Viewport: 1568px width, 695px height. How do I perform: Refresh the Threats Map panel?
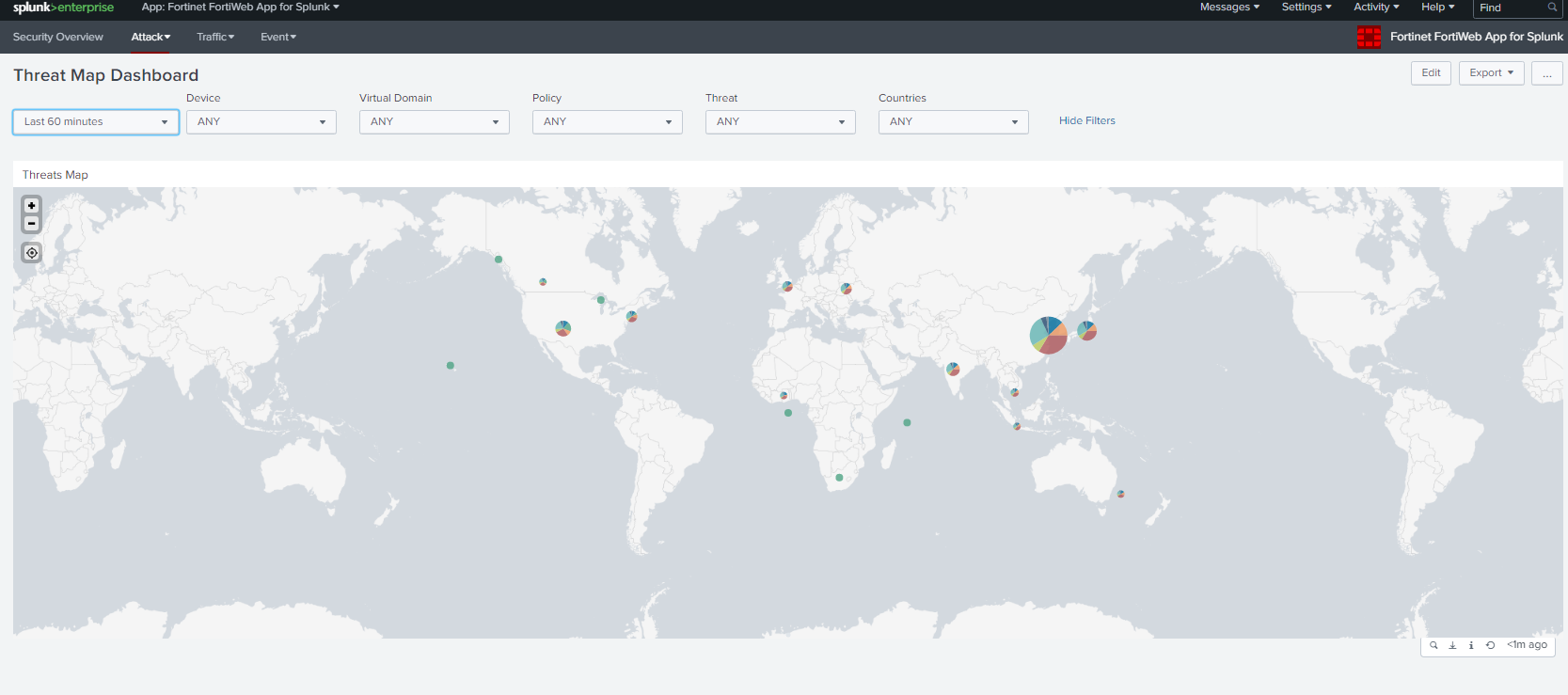click(1490, 645)
